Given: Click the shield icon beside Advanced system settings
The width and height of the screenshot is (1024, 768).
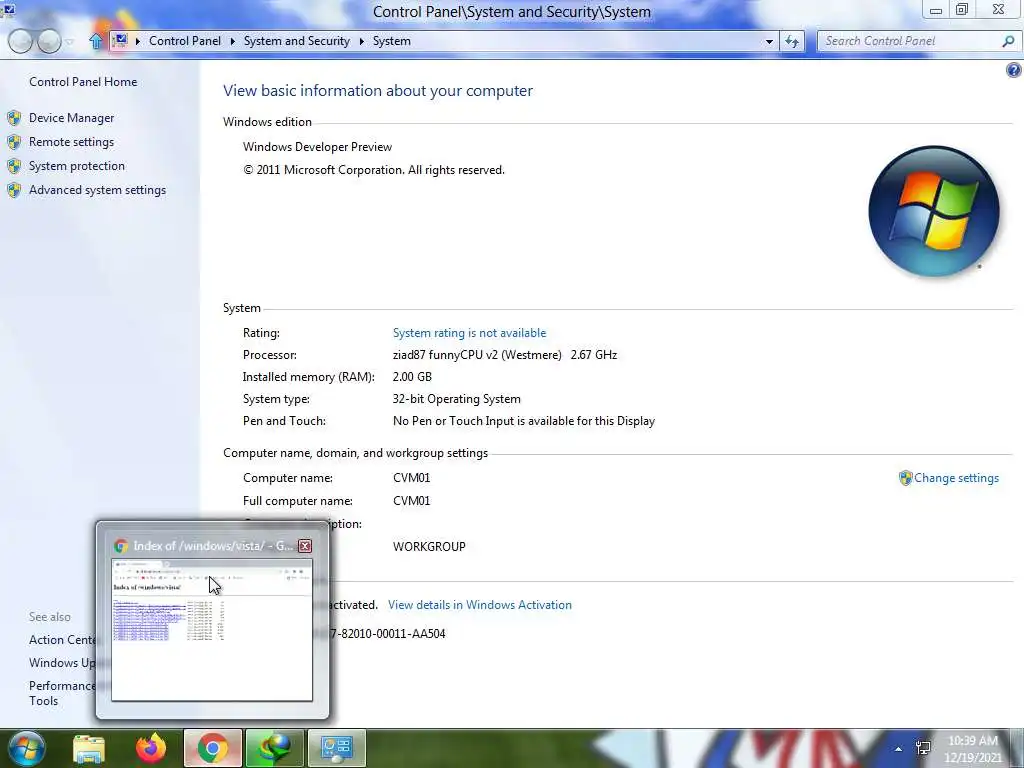Looking at the screenshot, I should tap(14, 191).
